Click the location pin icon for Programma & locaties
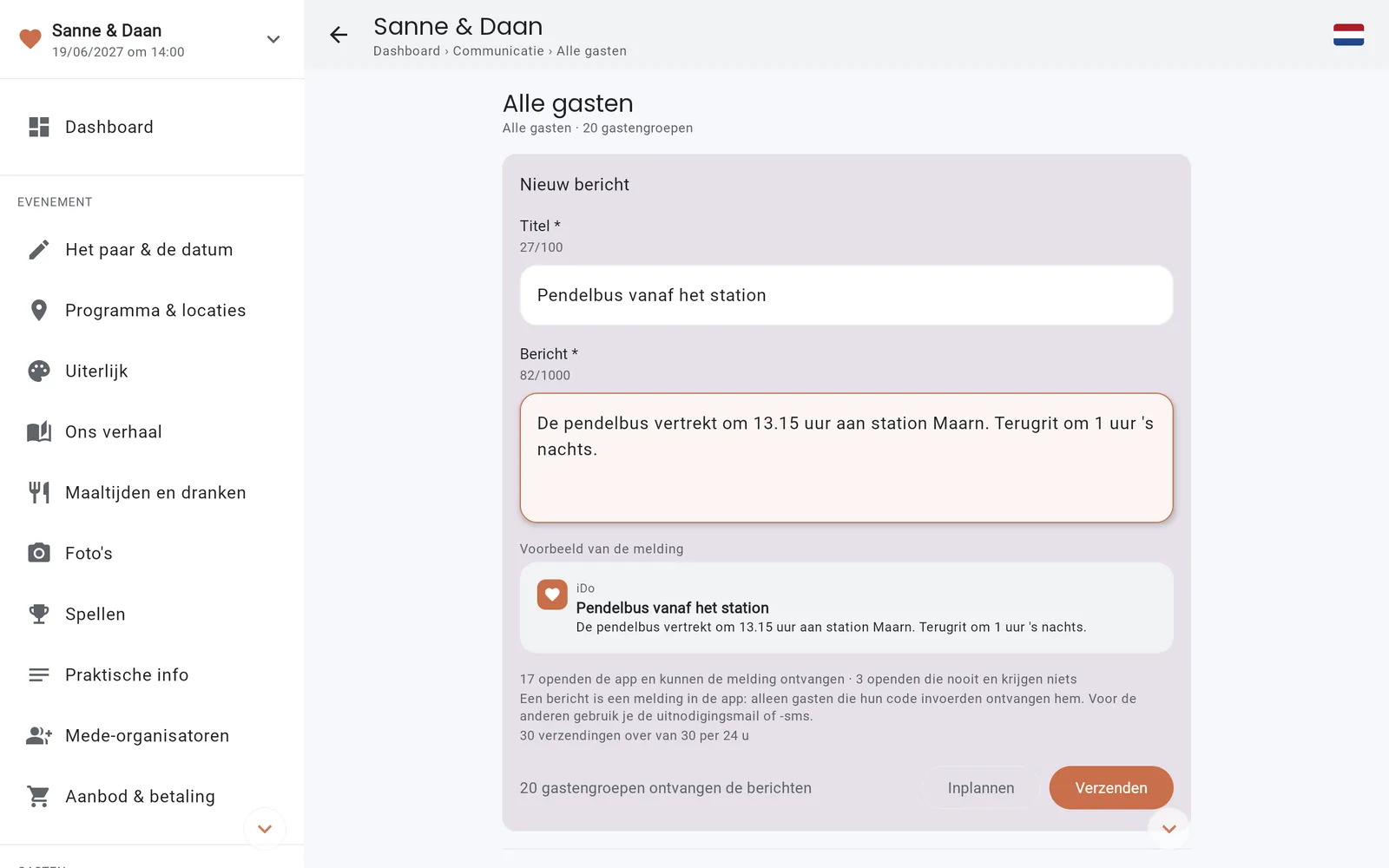 point(39,311)
